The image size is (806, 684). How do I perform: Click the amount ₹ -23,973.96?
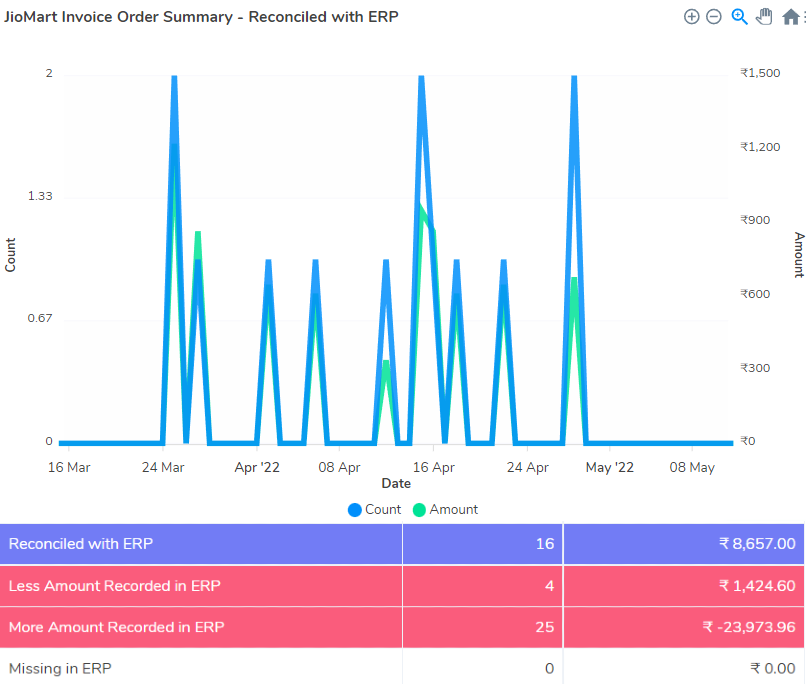[749, 627]
